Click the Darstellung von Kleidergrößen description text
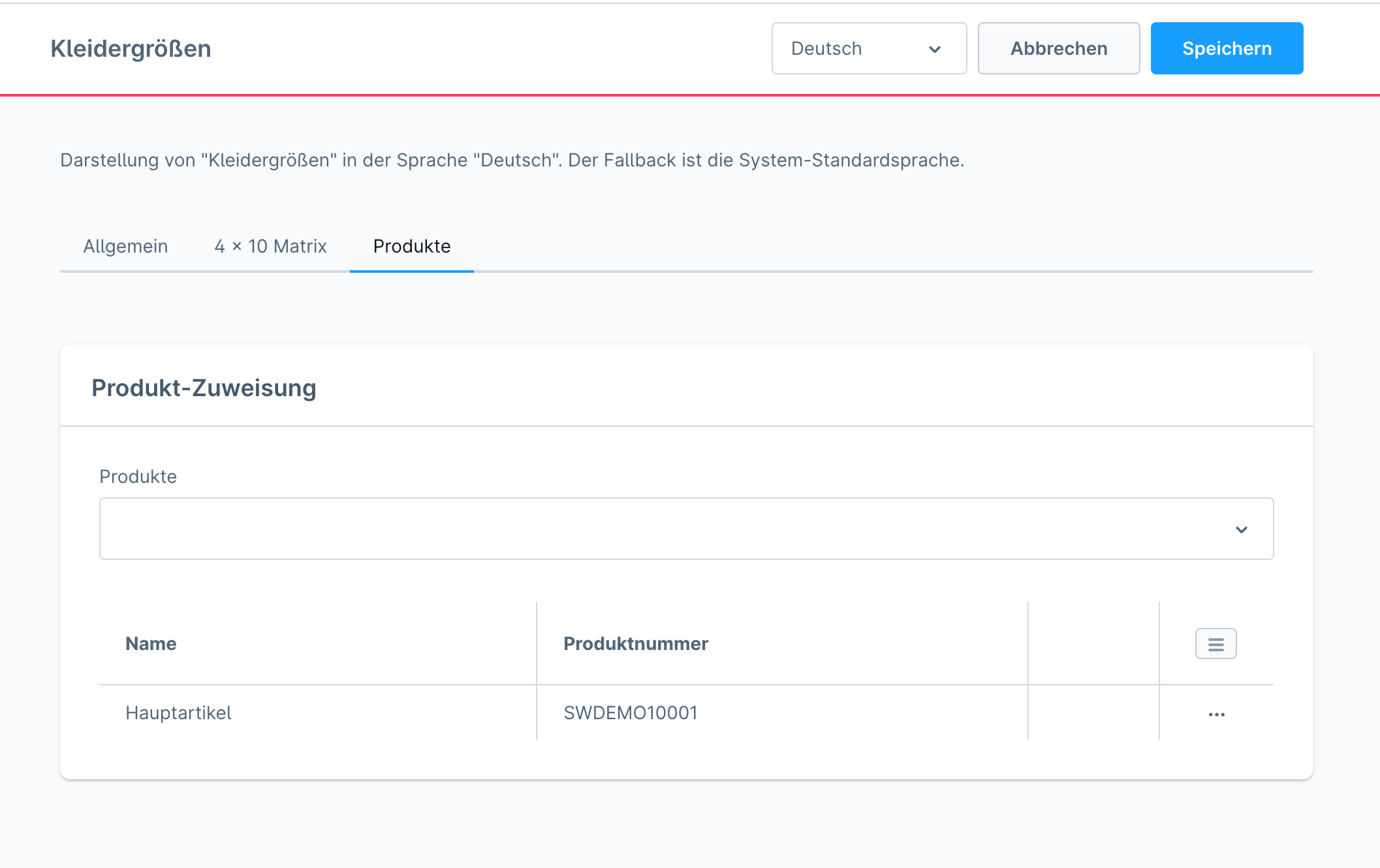This screenshot has width=1380, height=868. (512, 160)
